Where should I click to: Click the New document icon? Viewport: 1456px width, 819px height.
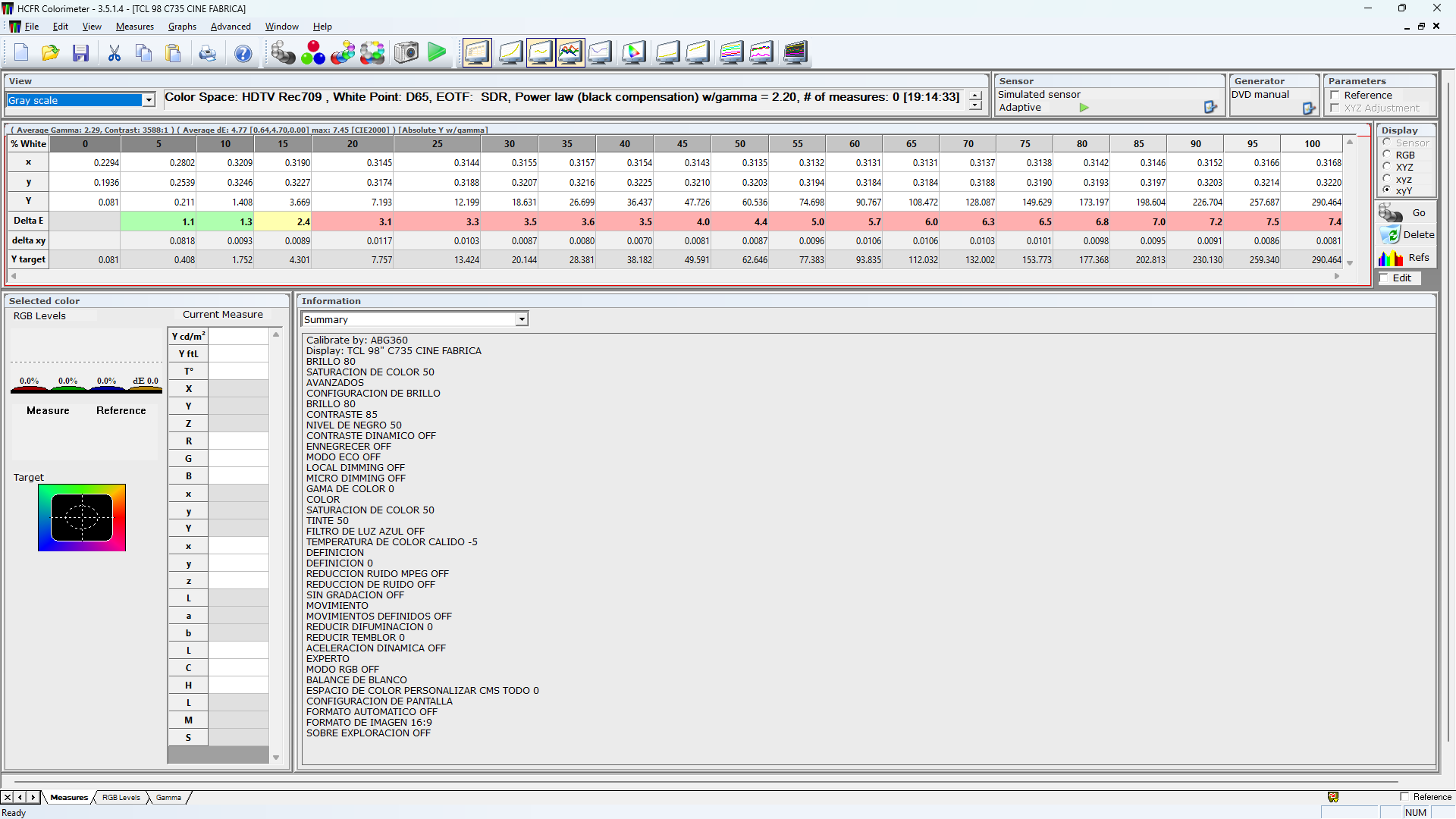click(x=21, y=53)
